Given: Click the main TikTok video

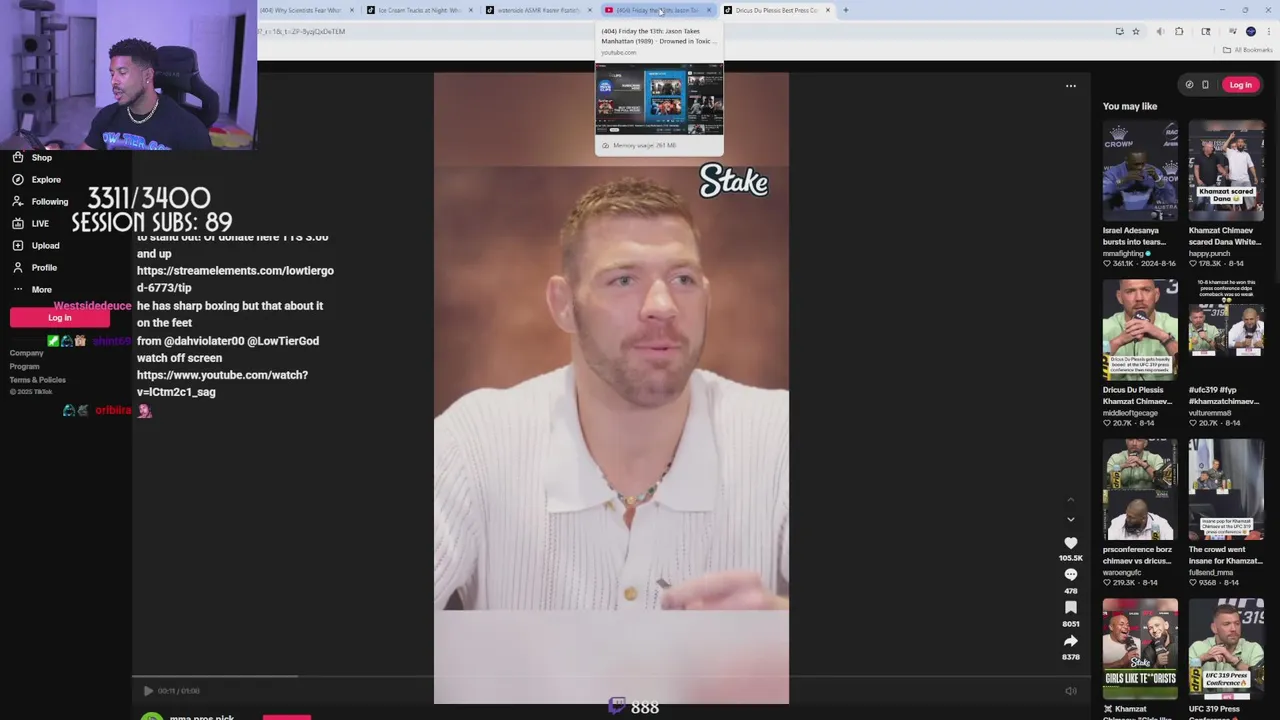Looking at the screenshot, I should (611, 388).
